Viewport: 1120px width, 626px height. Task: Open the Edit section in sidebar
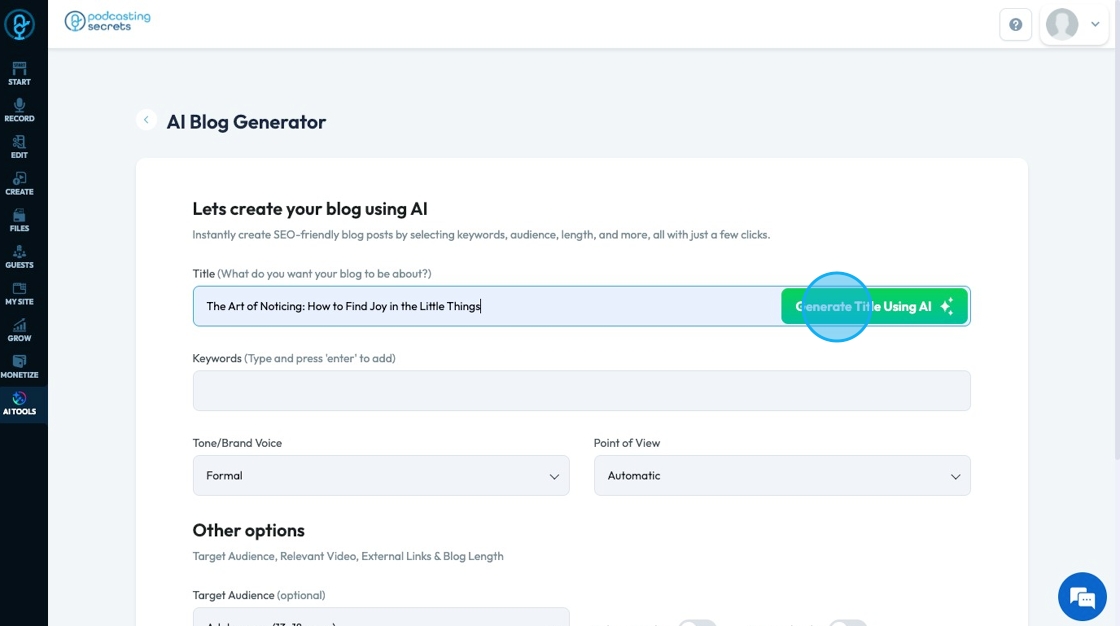point(19,147)
